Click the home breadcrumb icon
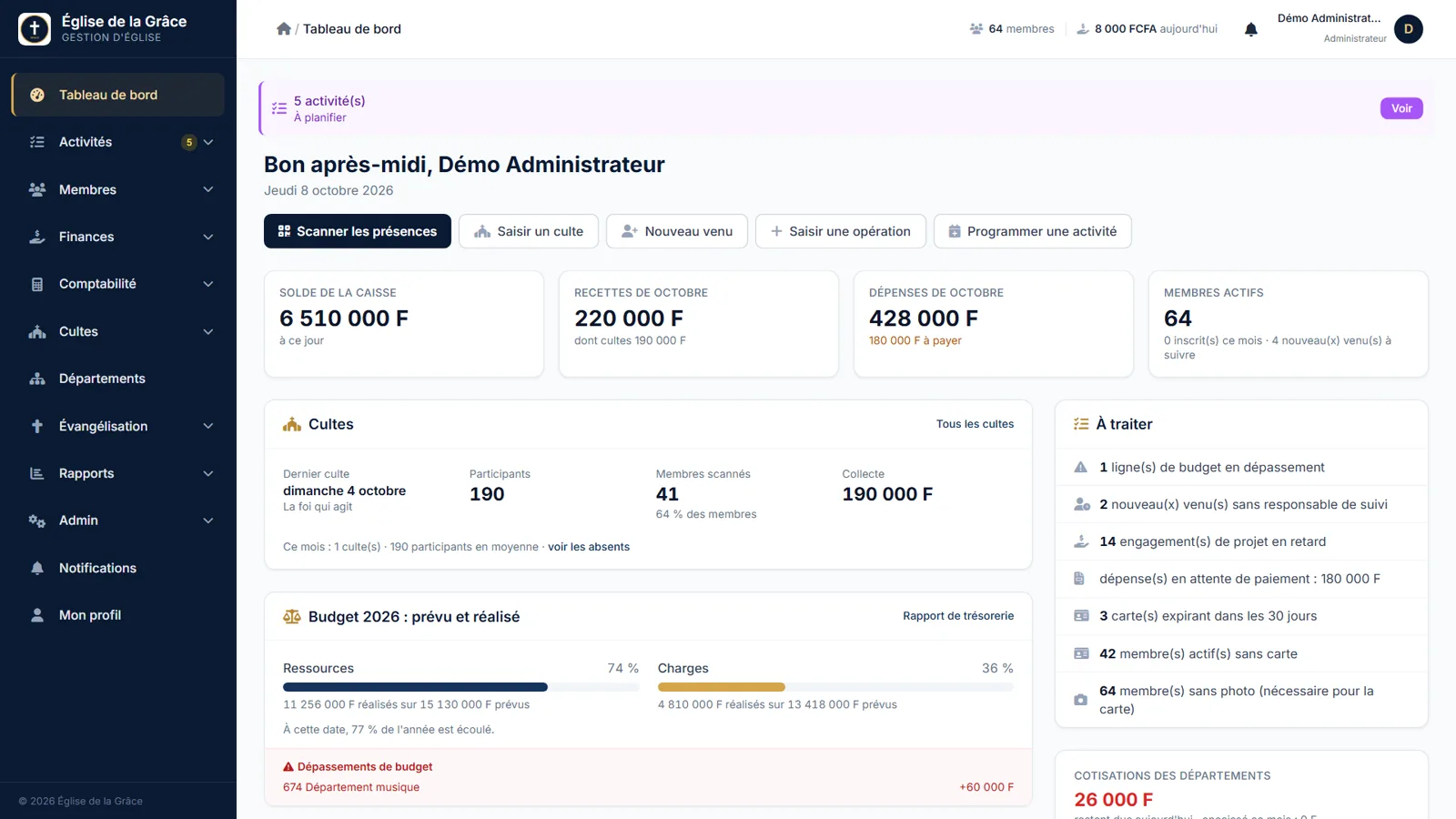The image size is (1456, 819). (284, 29)
